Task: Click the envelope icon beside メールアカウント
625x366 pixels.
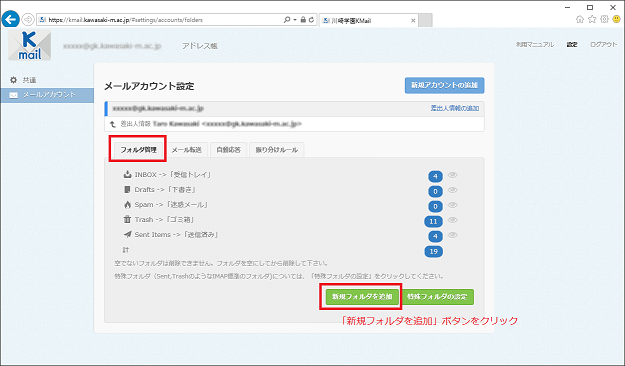Action: [x=14, y=95]
